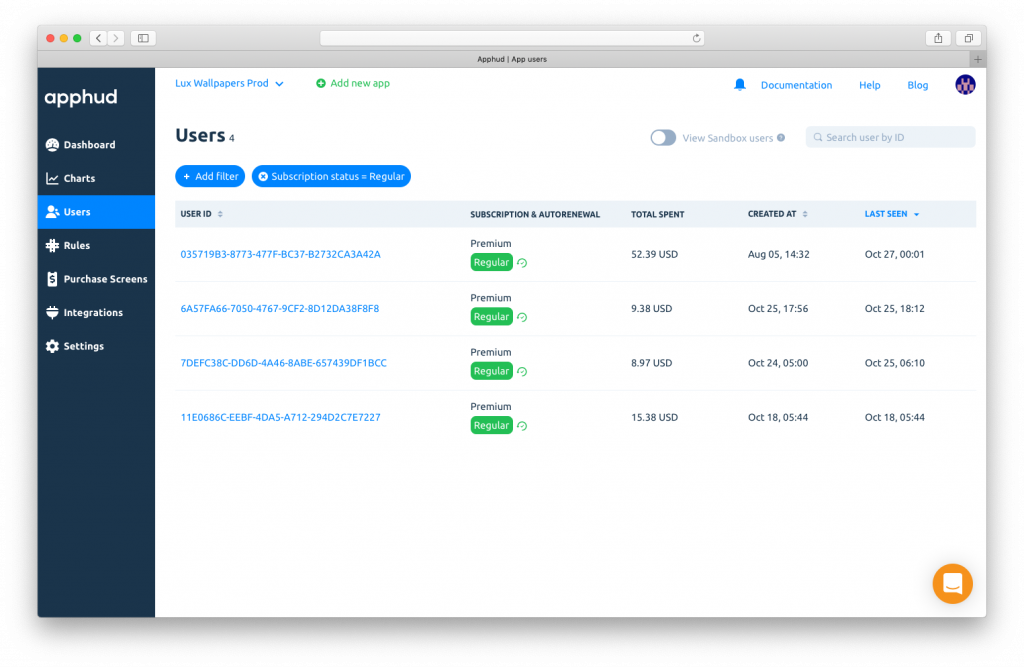Open the Settings menu item
The image size is (1024, 667).
[96, 346]
